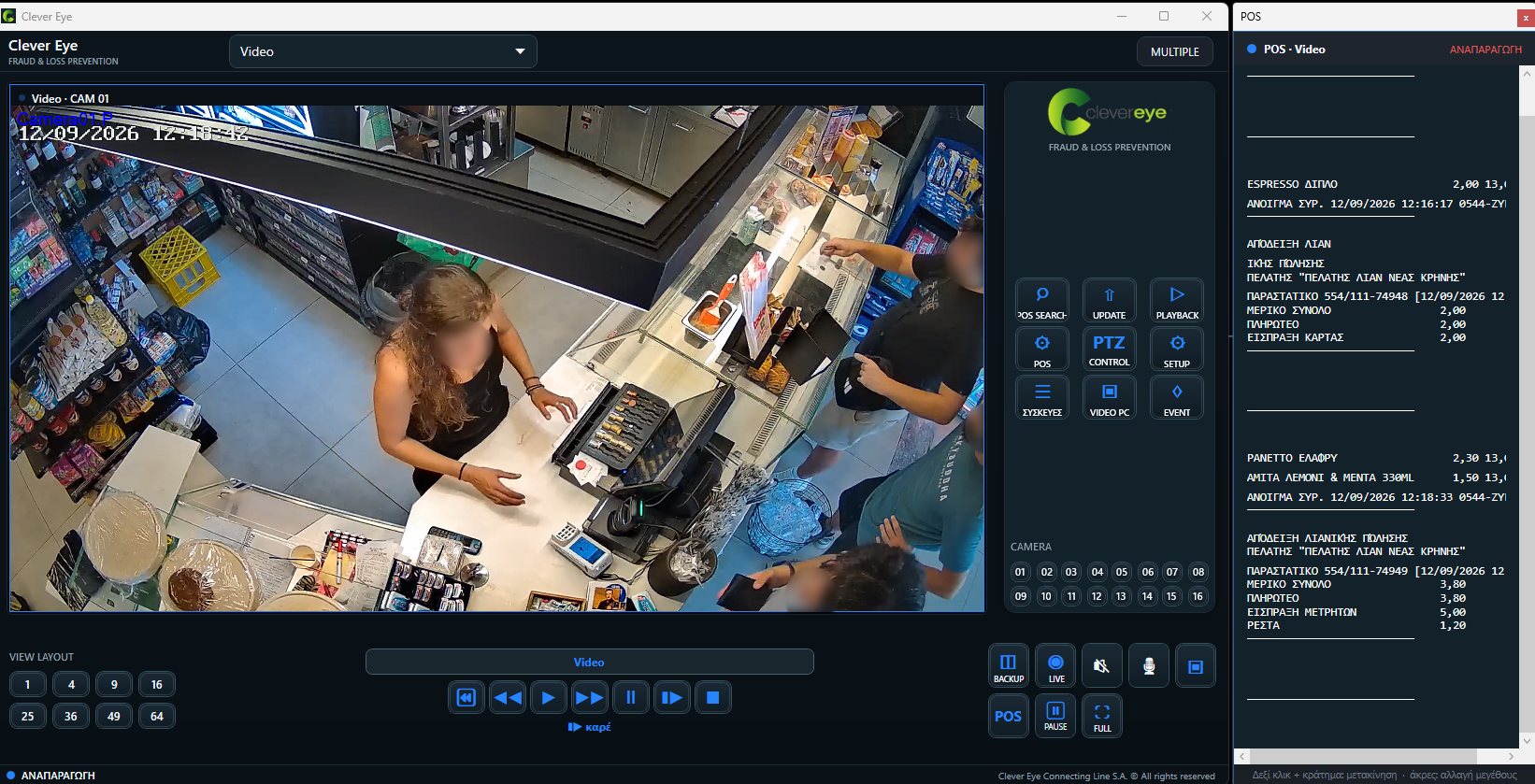Click the MULTIPLE button
Image resolution: width=1535 pixels, height=784 pixels.
point(1175,52)
